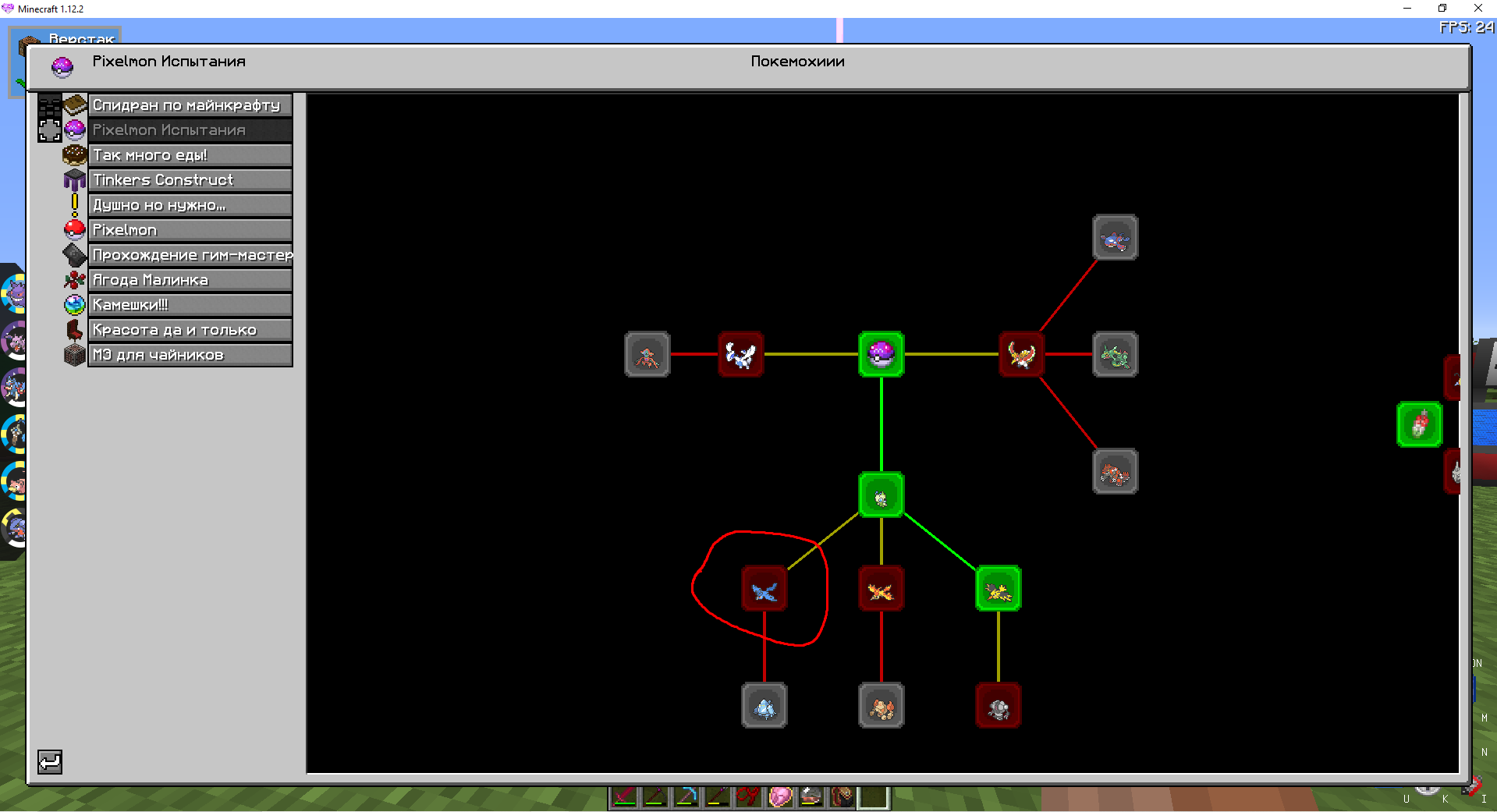Open "Спидран по майнкрафту" quest line

(190, 105)
